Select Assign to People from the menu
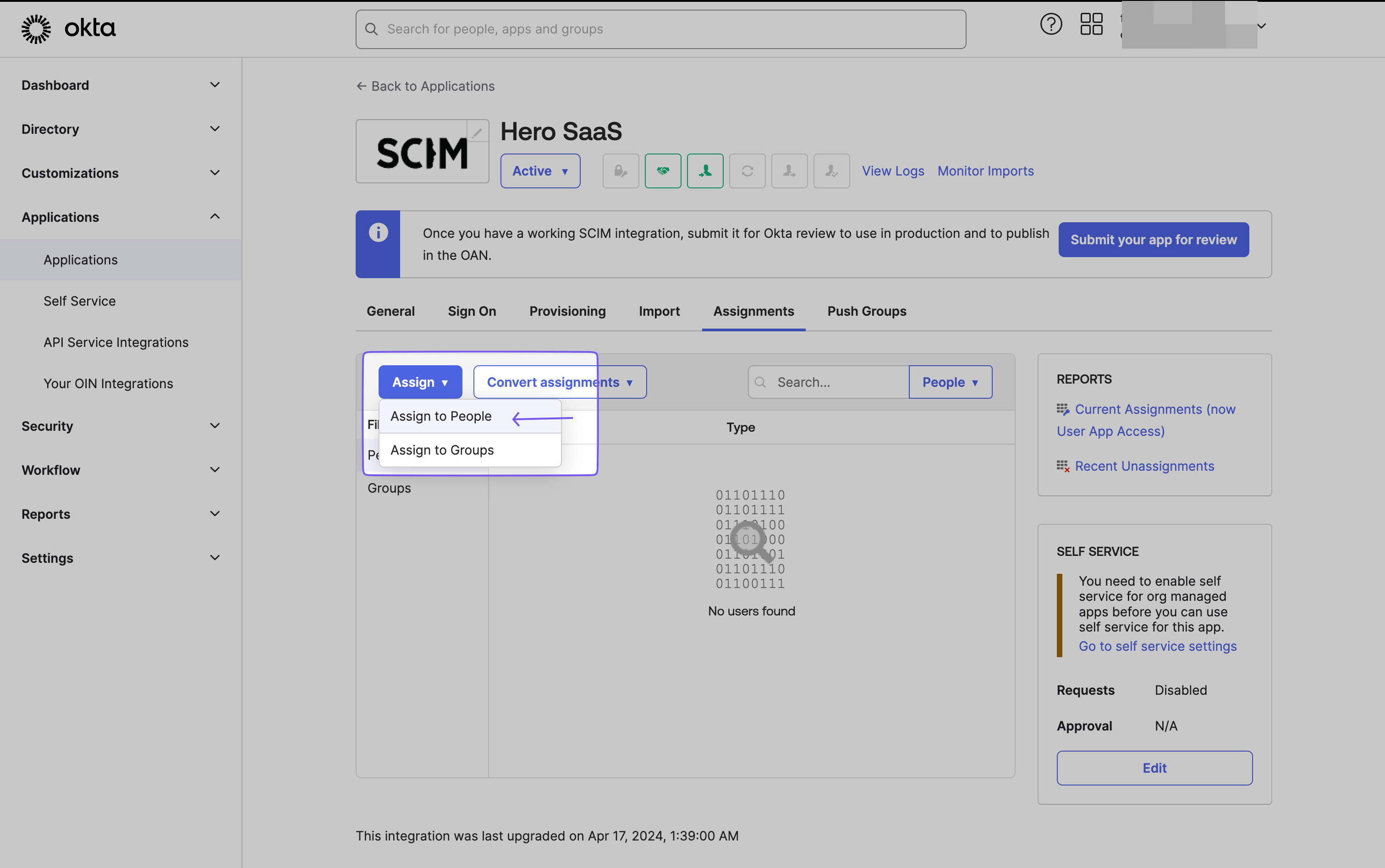Viewport: 1385px width, 868px height. pyautogui.click(x=440, y=416)
